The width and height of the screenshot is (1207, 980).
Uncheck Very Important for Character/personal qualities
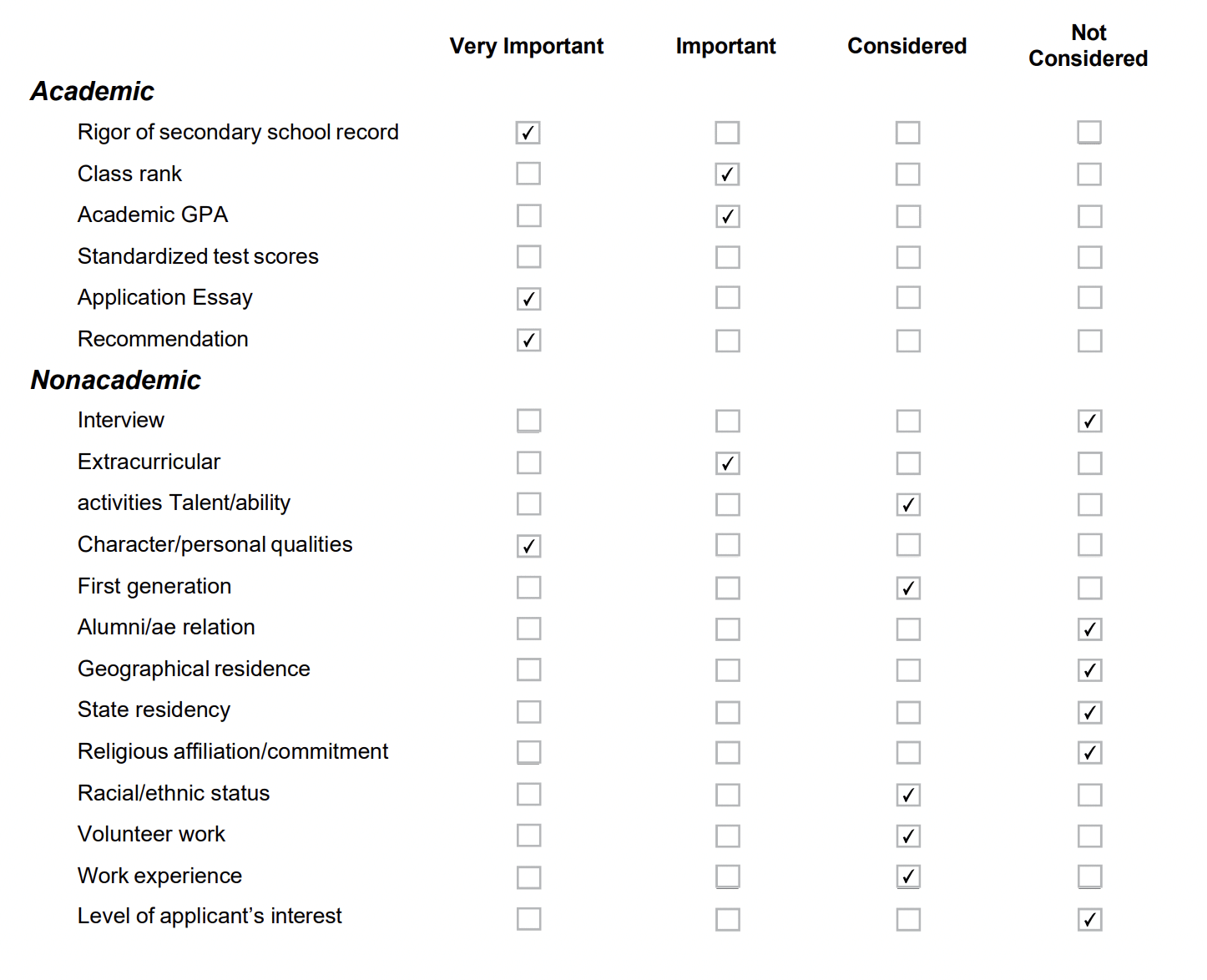pyautogui.click(x=528, y=545)
